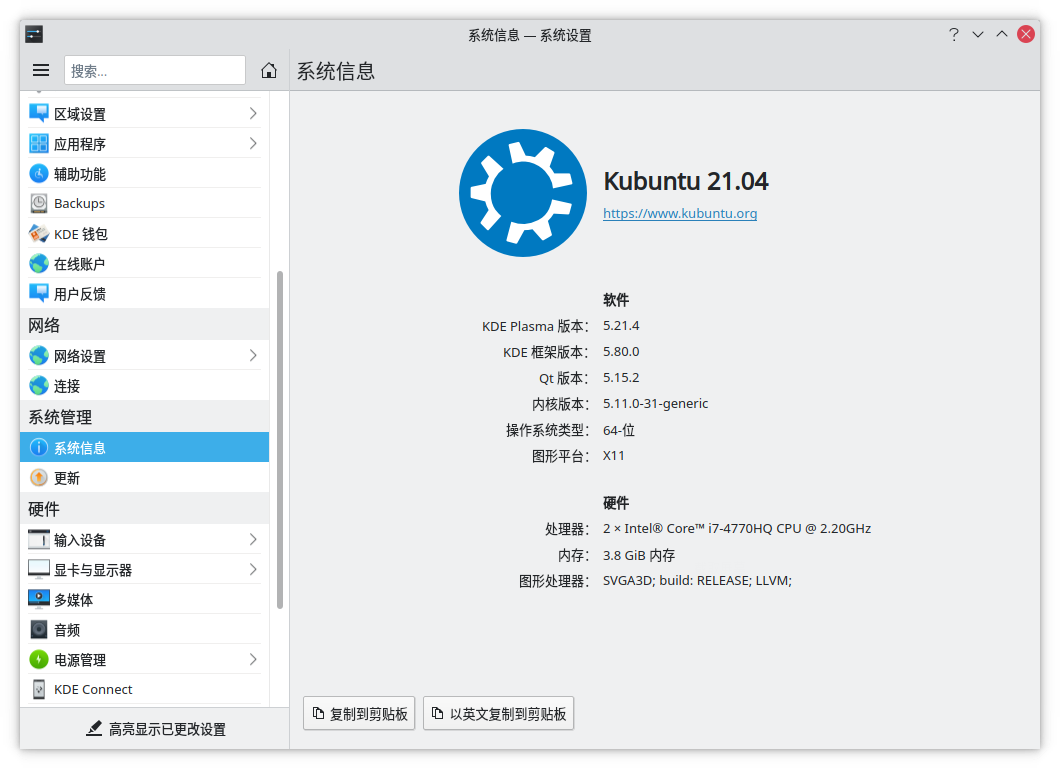
Task: Open 用户反馈 user feedback
Action: 145,293
